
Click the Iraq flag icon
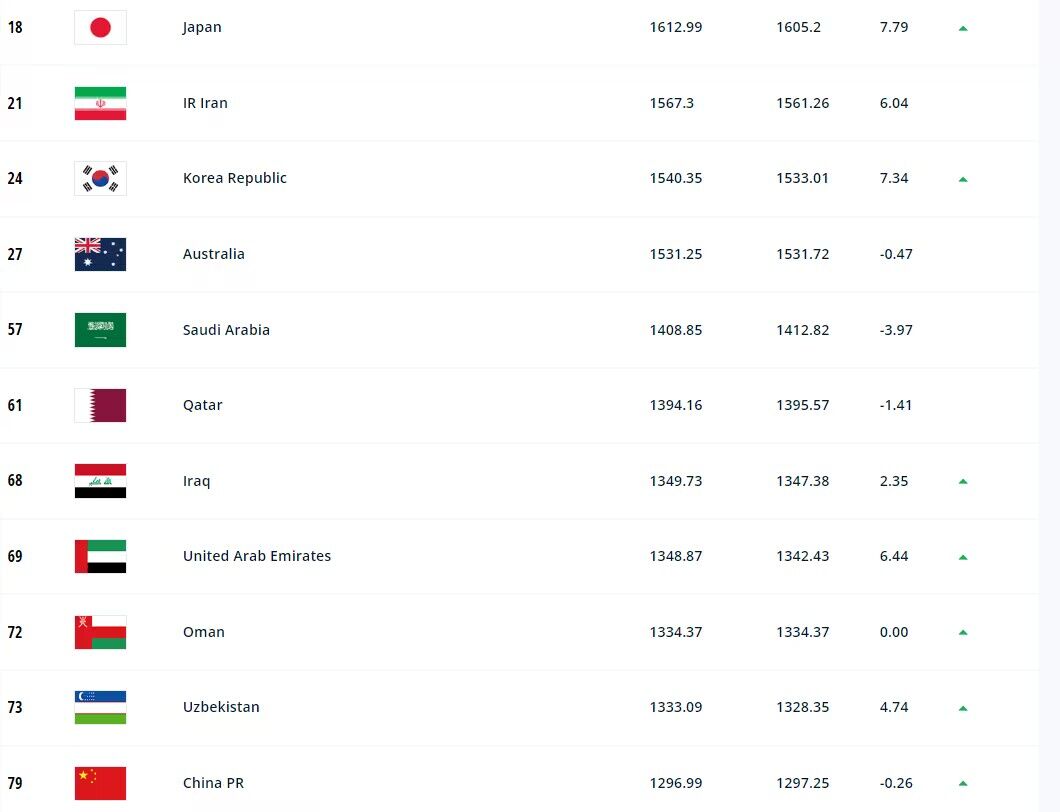point(100,481)
